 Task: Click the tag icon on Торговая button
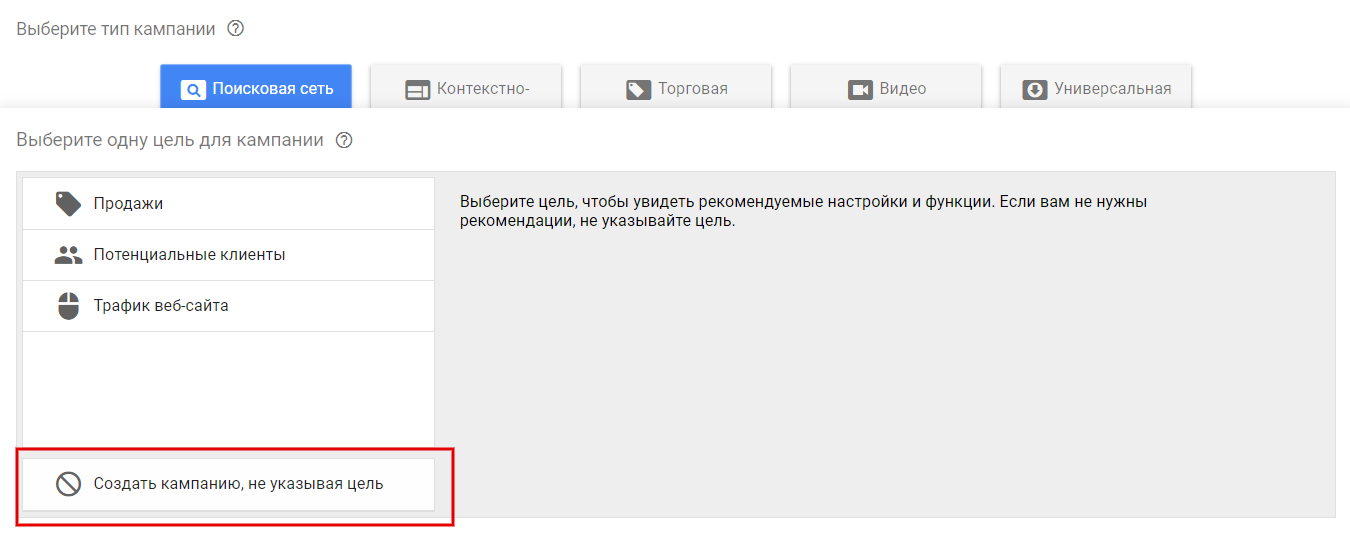click(x=638, y=90)
